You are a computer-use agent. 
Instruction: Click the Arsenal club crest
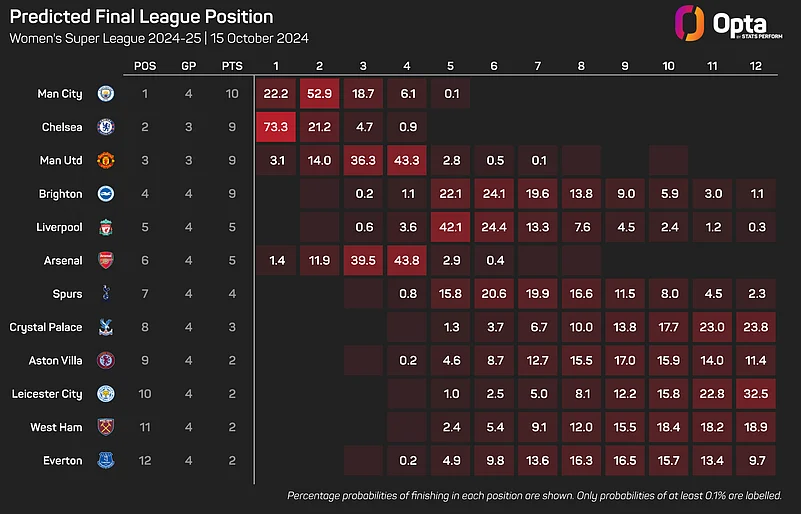pos(105,260)
